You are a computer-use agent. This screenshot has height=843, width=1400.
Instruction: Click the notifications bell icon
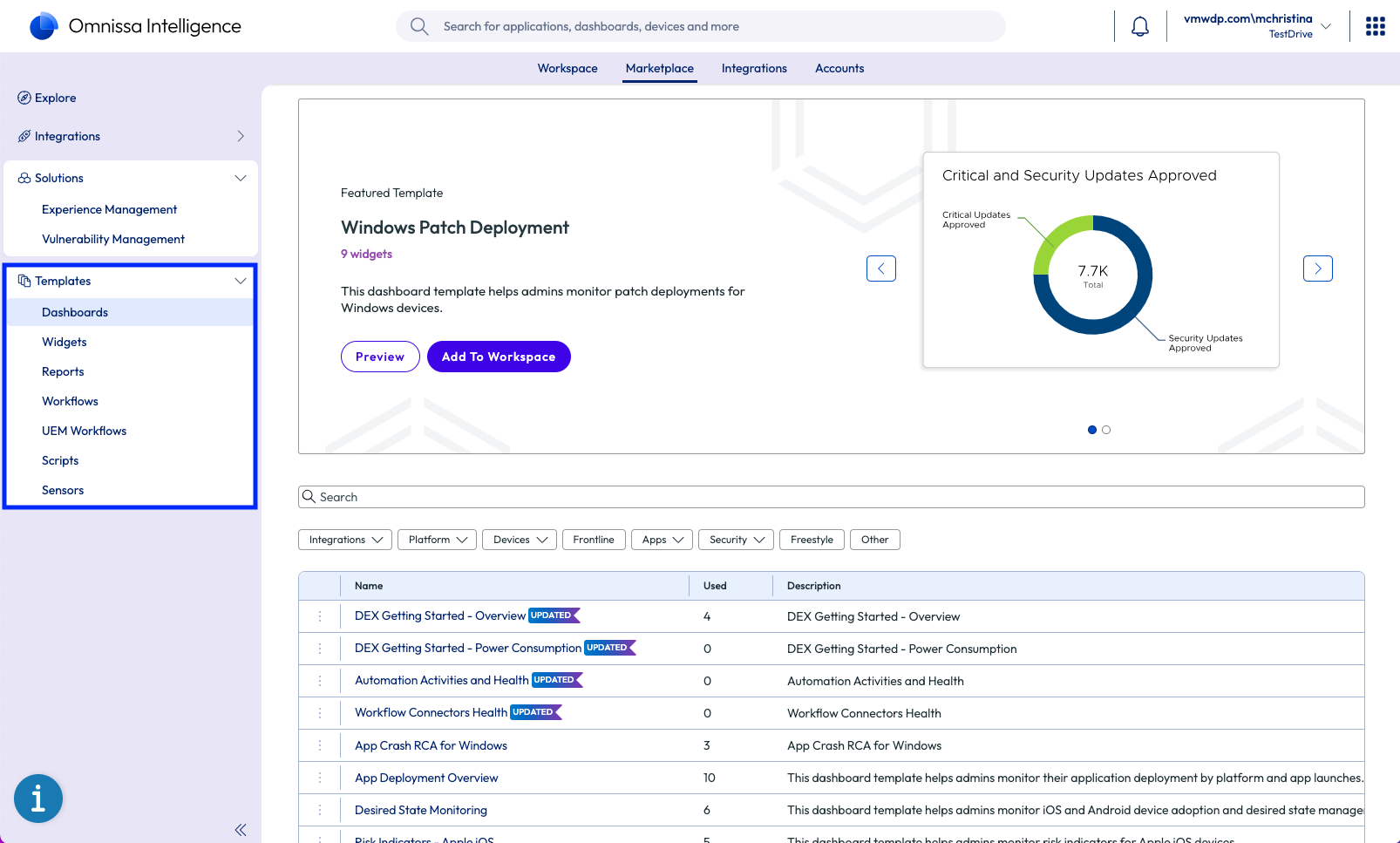coord(1139,27)
